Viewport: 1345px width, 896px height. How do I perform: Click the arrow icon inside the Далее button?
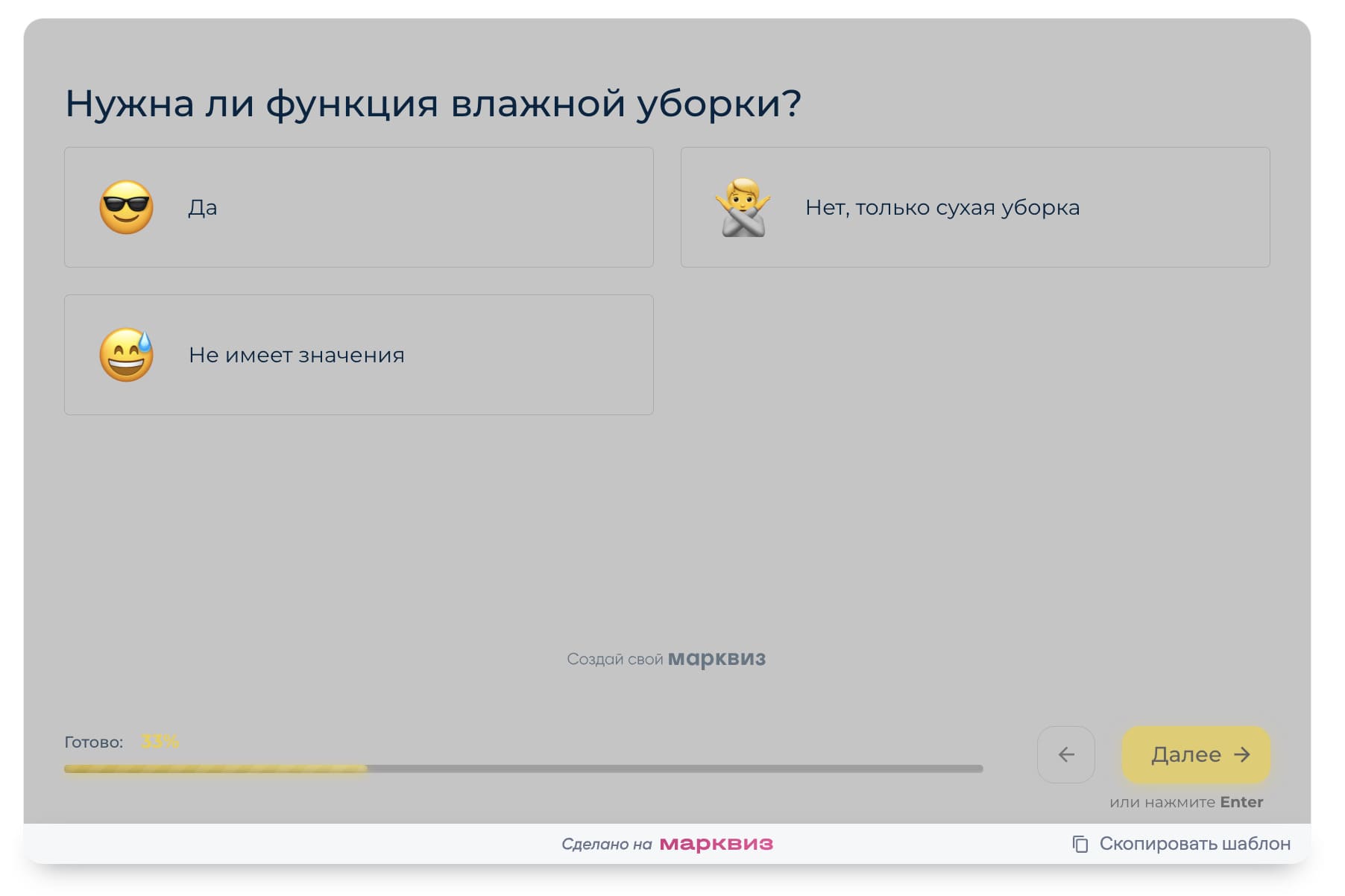pos(1242,754)
